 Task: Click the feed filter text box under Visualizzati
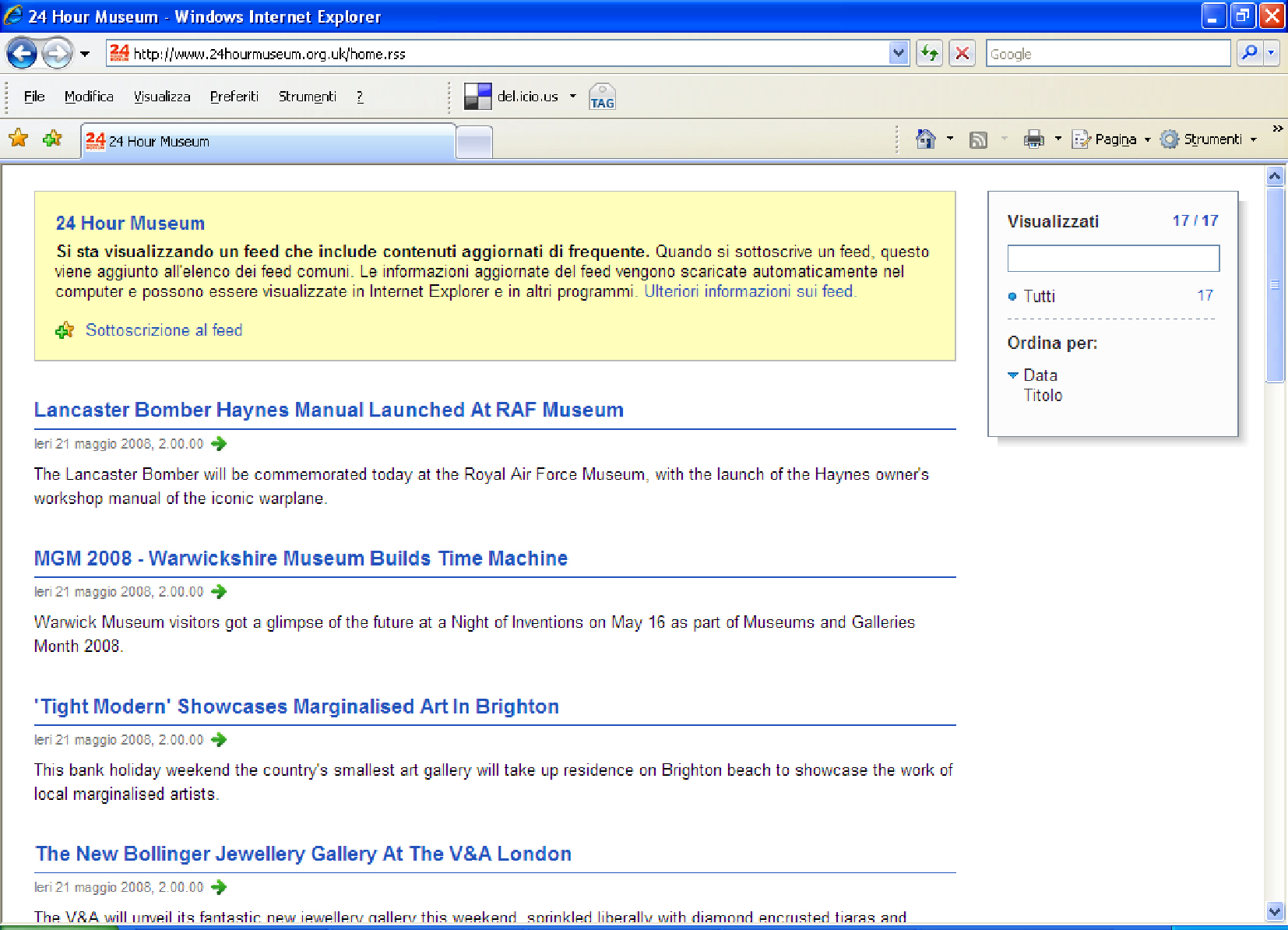[1113, 259]
